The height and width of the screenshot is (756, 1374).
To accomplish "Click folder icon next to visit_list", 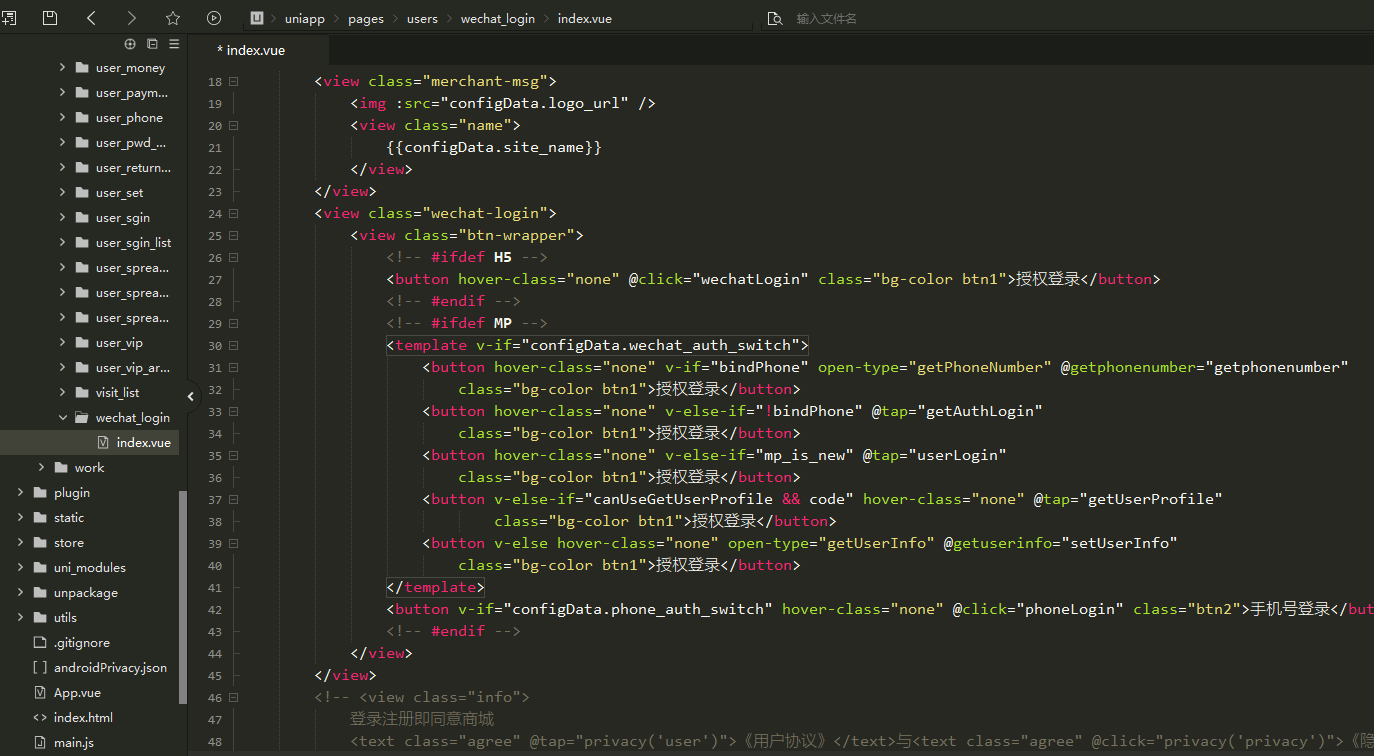I will coord(81,393).
